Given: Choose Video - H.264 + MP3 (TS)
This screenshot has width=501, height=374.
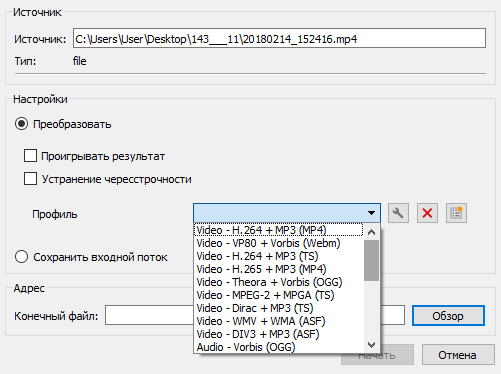Looking at the screenshot, I should tap(279, 256).
